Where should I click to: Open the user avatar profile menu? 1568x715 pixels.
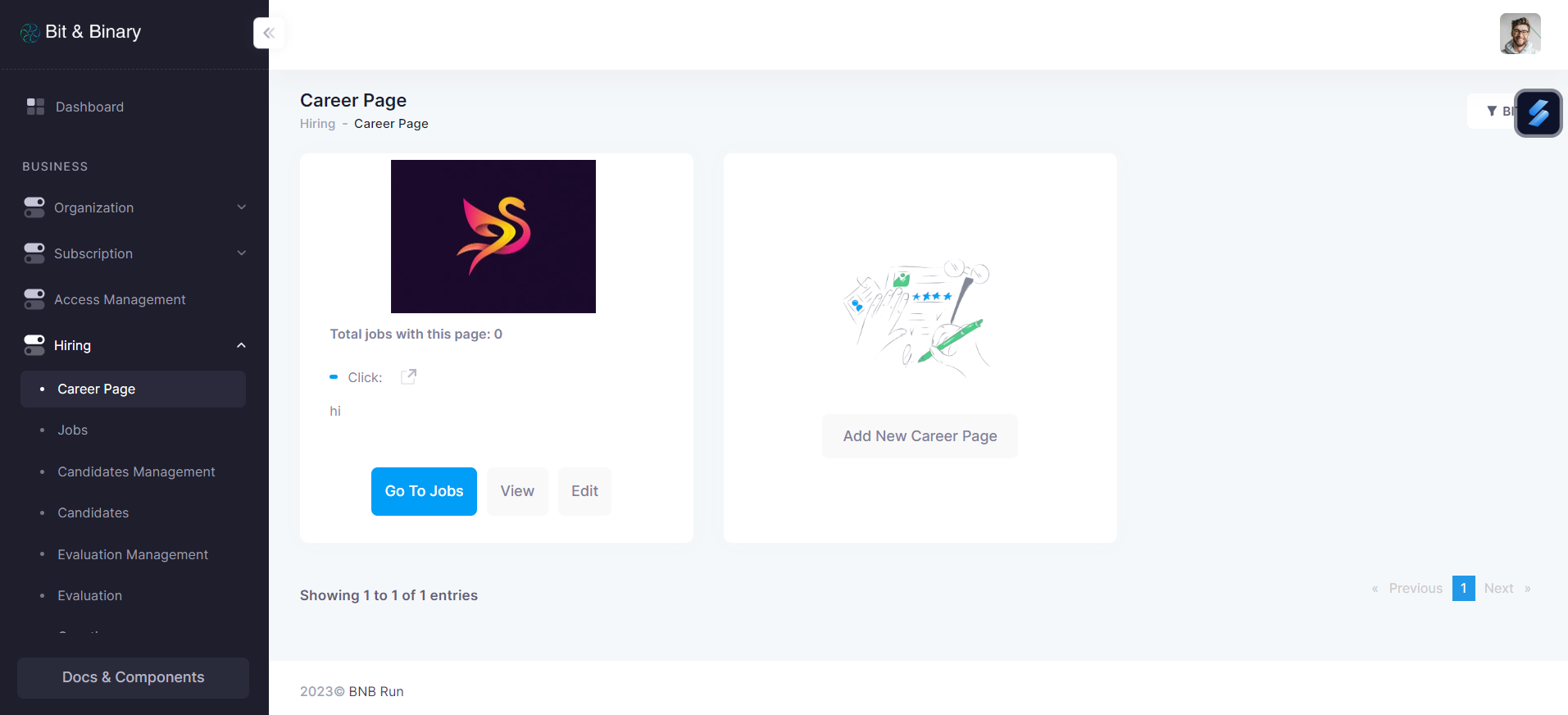pyautogui.click(x=1520, y=34)
